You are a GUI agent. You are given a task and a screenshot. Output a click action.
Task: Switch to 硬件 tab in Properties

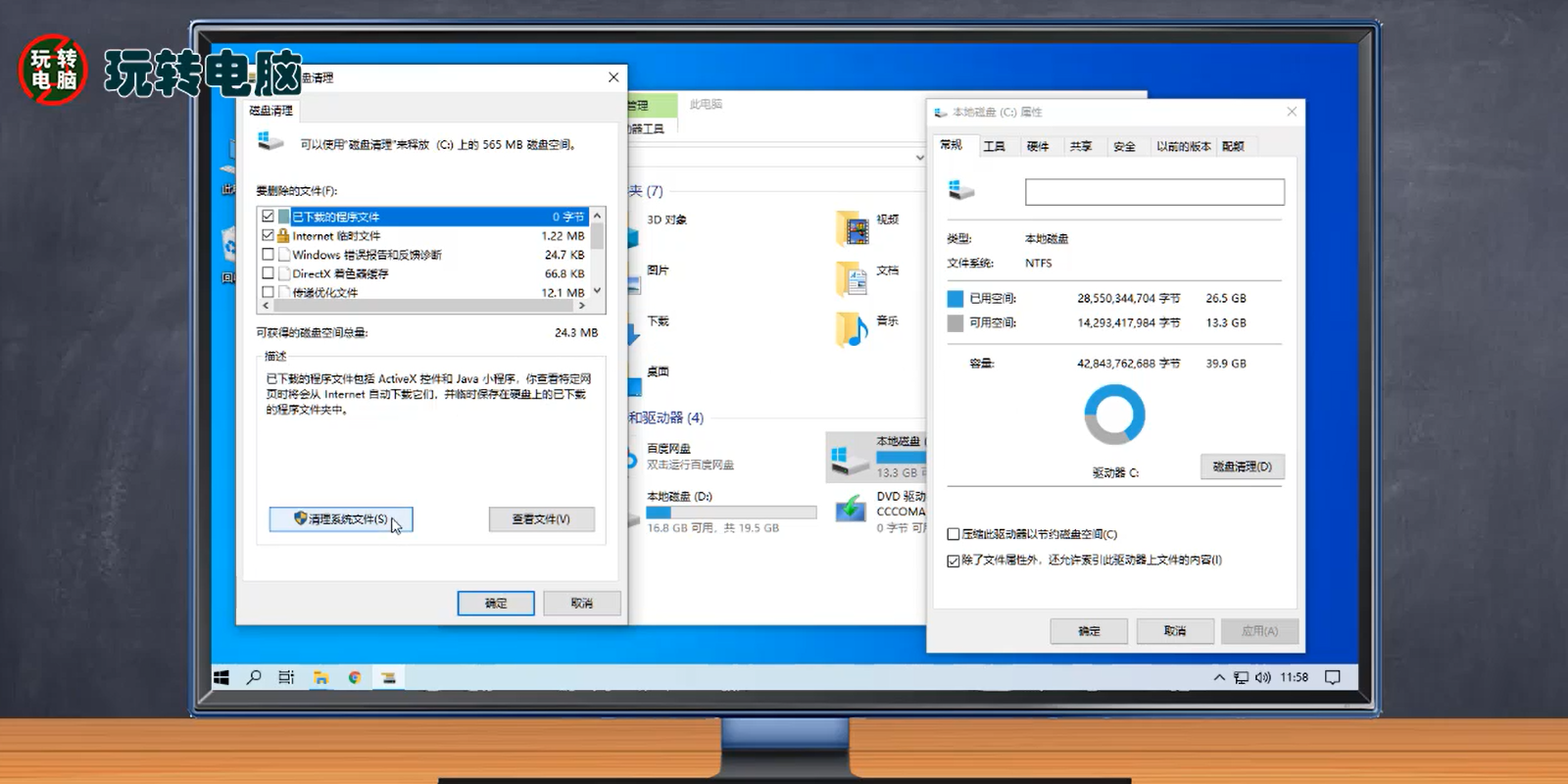pyautogui.click(x=1038, y=146)
